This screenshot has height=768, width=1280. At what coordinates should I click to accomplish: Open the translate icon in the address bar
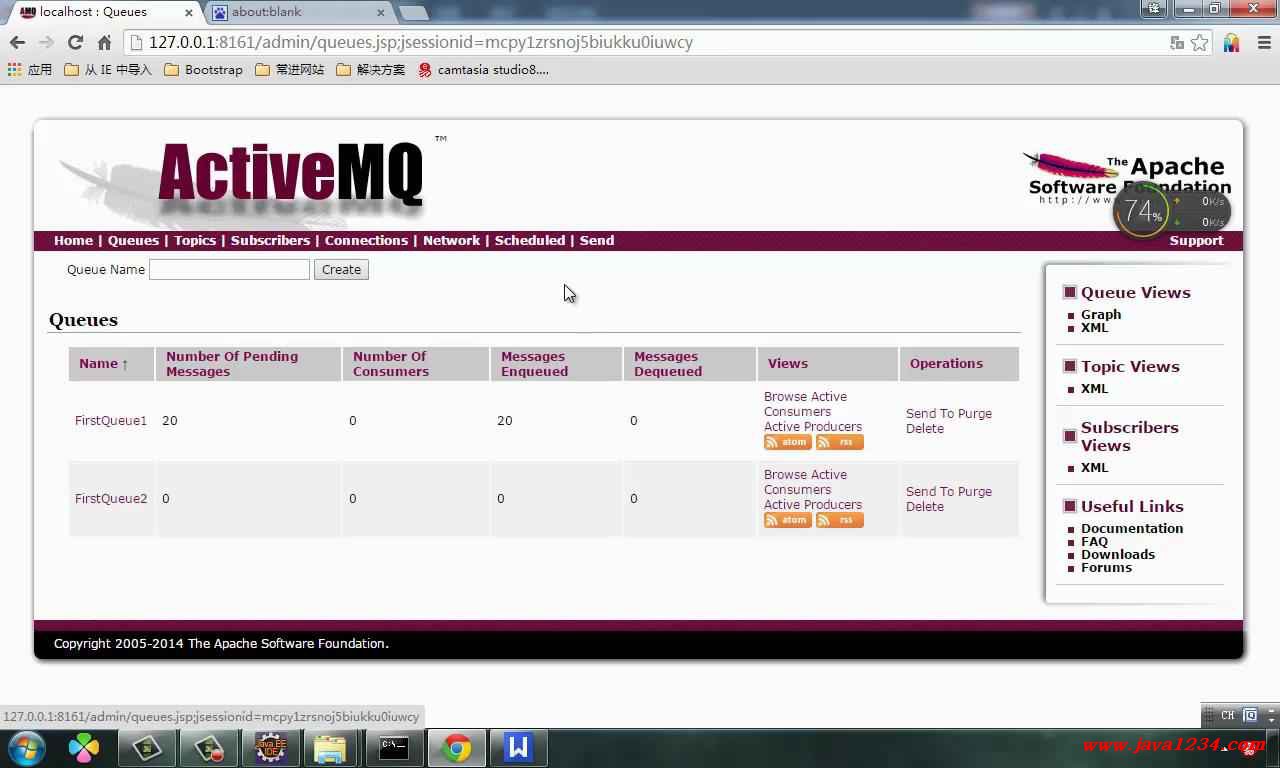[1177, 43]
